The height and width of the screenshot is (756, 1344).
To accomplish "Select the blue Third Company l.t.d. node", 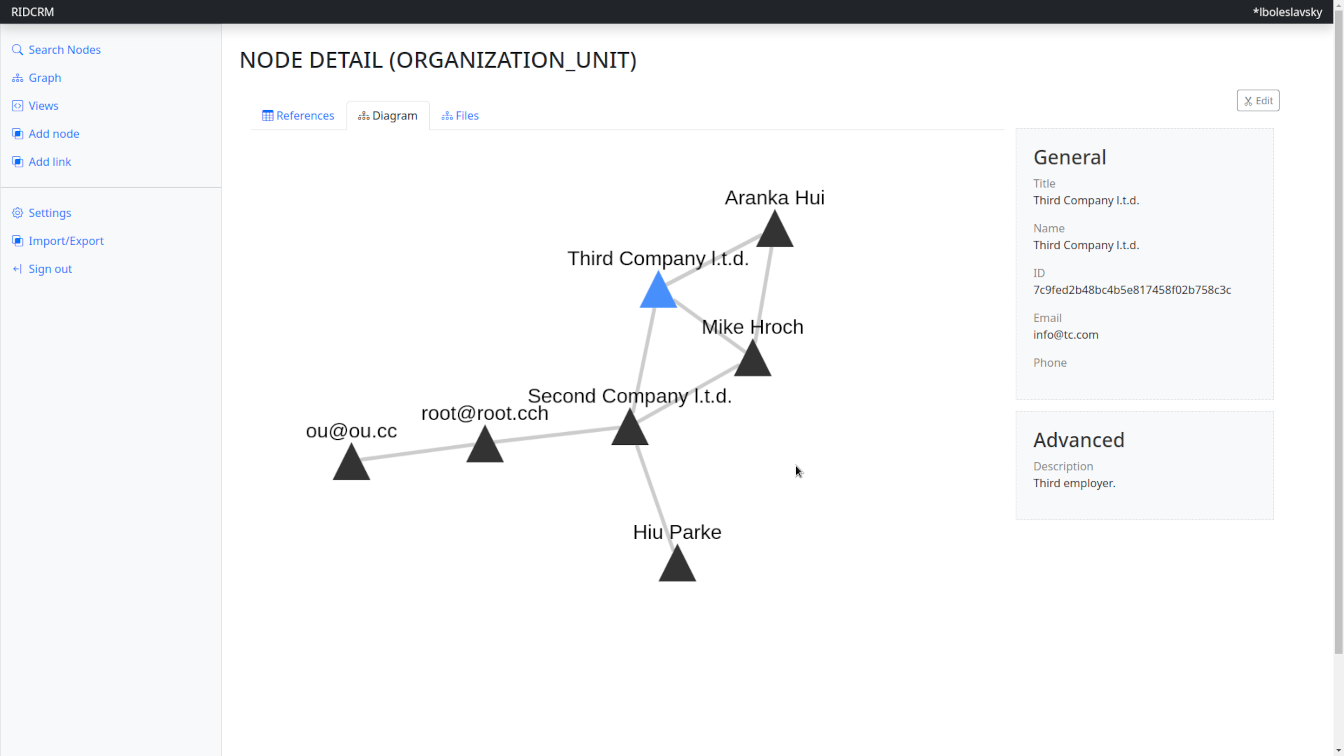I will [x=658, y=292].
